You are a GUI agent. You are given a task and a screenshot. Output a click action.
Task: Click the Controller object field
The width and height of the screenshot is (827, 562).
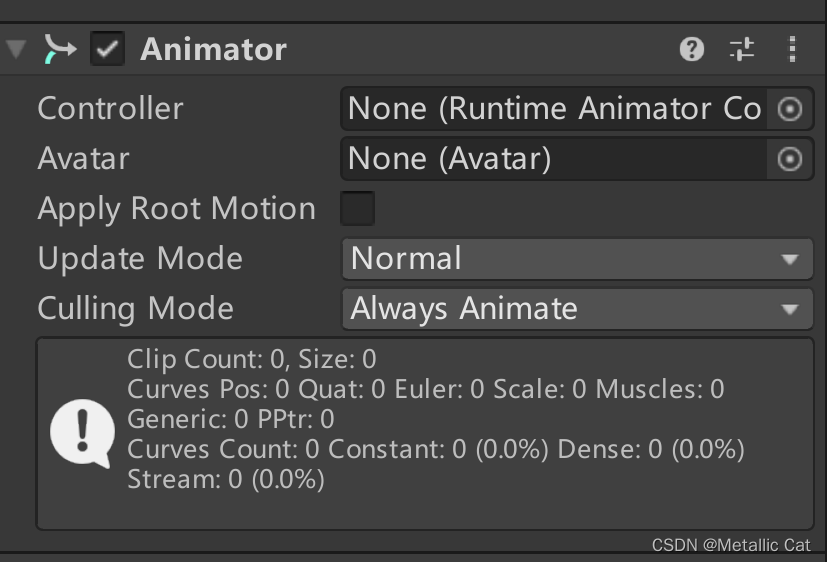coord(553,109)
